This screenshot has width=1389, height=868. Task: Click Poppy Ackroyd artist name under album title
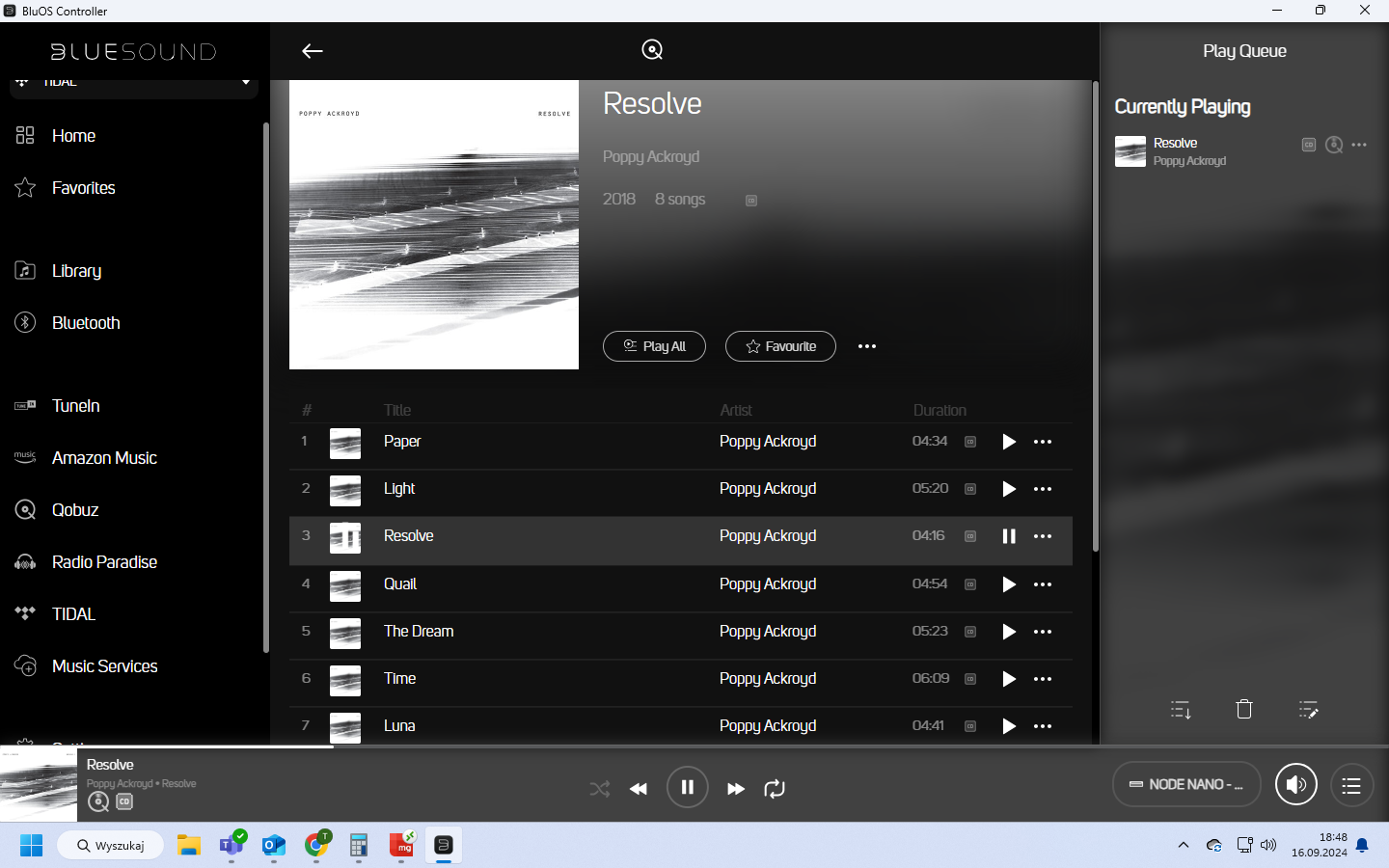(651, 156)
